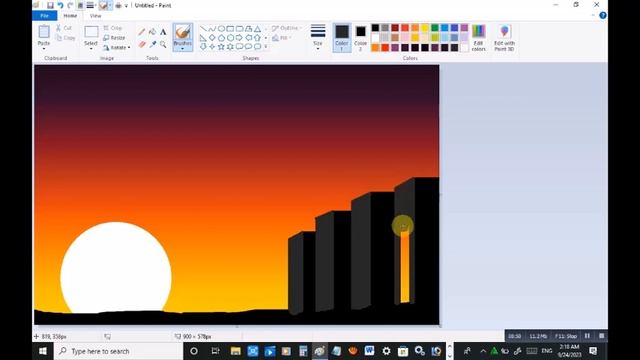Choose the white swatch in second palette row
Screen dimensions: 640x360
pyautogui.click(x=375, y=38)
